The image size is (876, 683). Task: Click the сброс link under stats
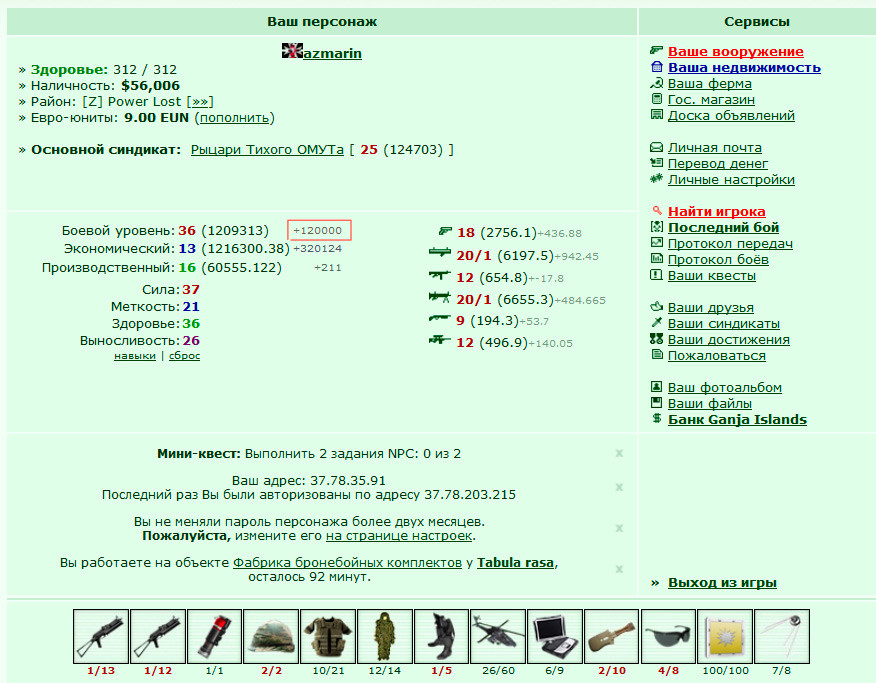pyautogui.click(x=184, y=356)
